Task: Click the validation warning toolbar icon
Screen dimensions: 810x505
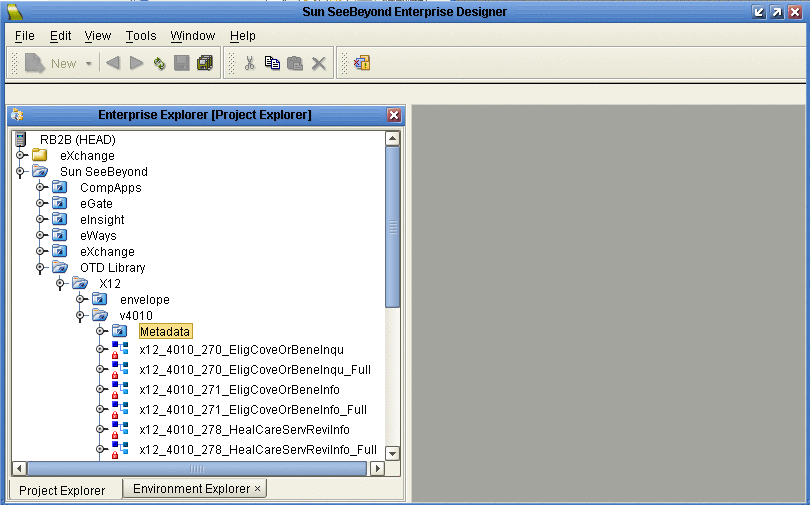Action: (x=362, y=63)
